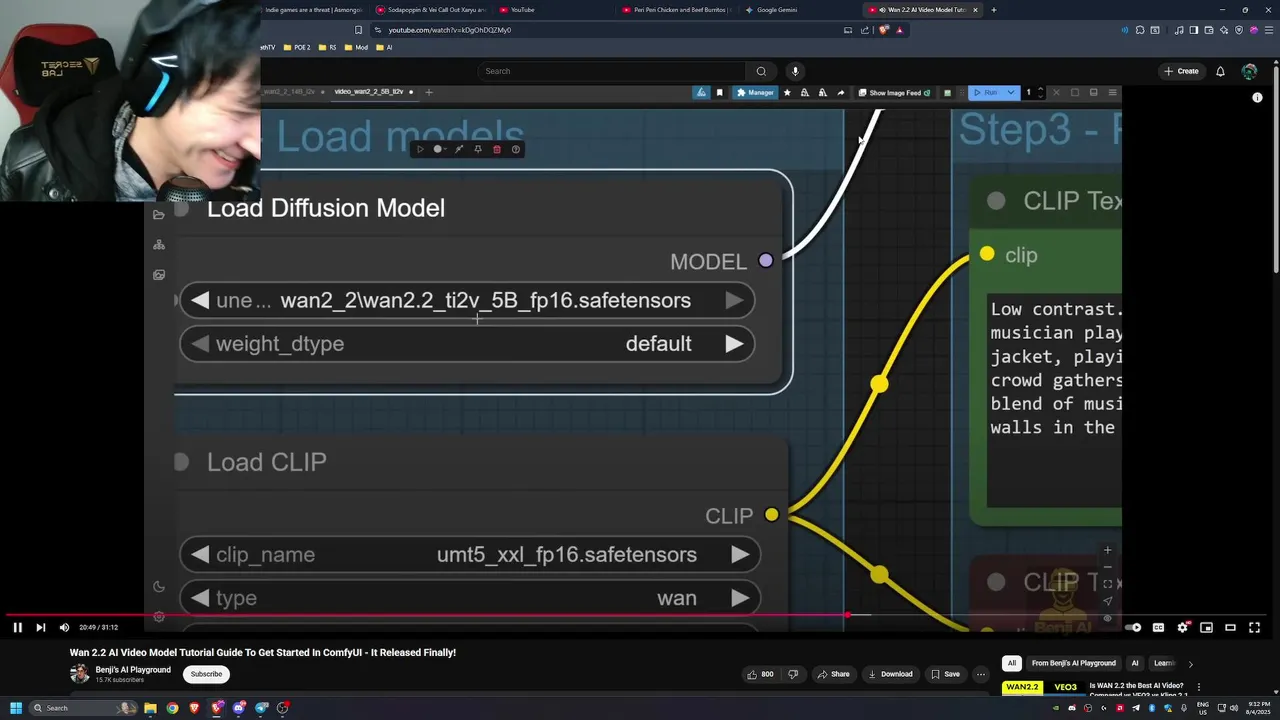Viewport: 1280px width, 720px height.
Task: Open a new browser tab
Action: click(993, 10)
